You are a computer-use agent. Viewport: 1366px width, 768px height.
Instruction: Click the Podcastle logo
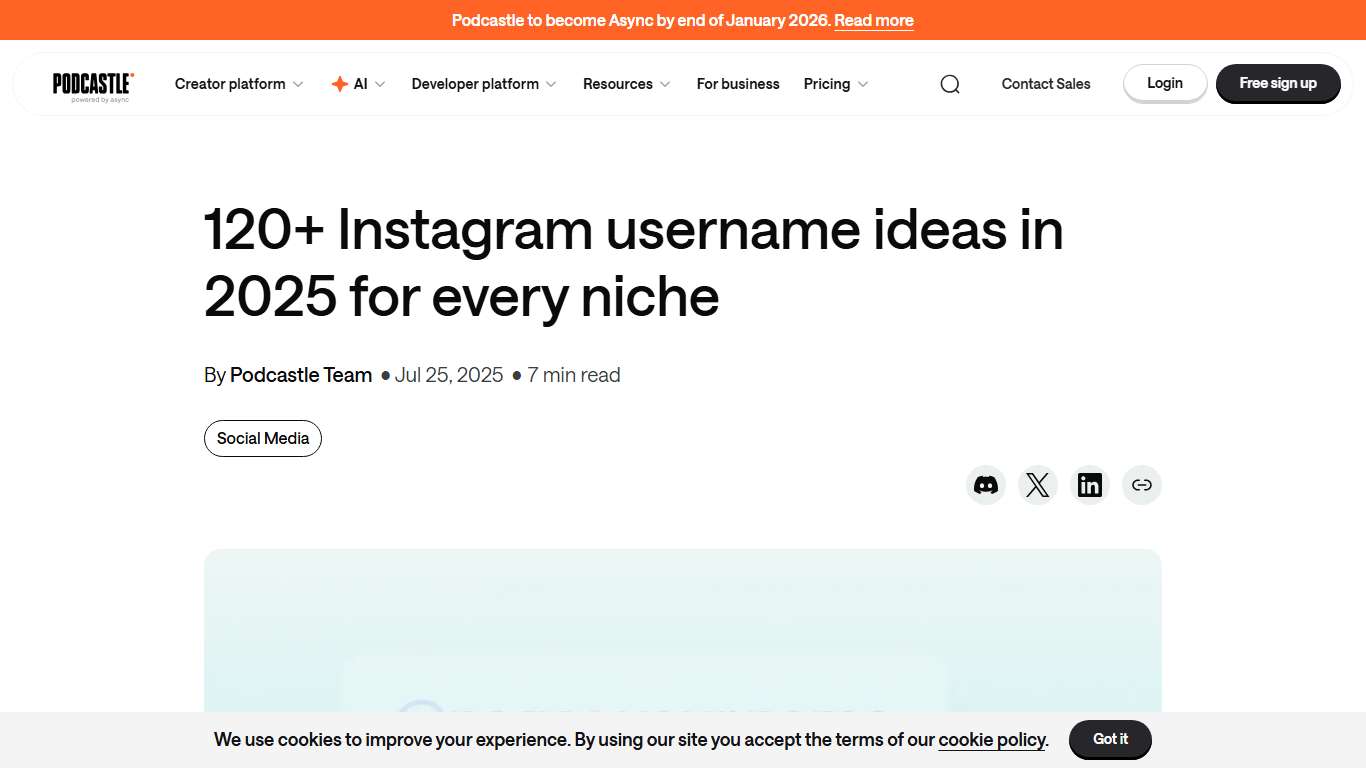(92, 84)
